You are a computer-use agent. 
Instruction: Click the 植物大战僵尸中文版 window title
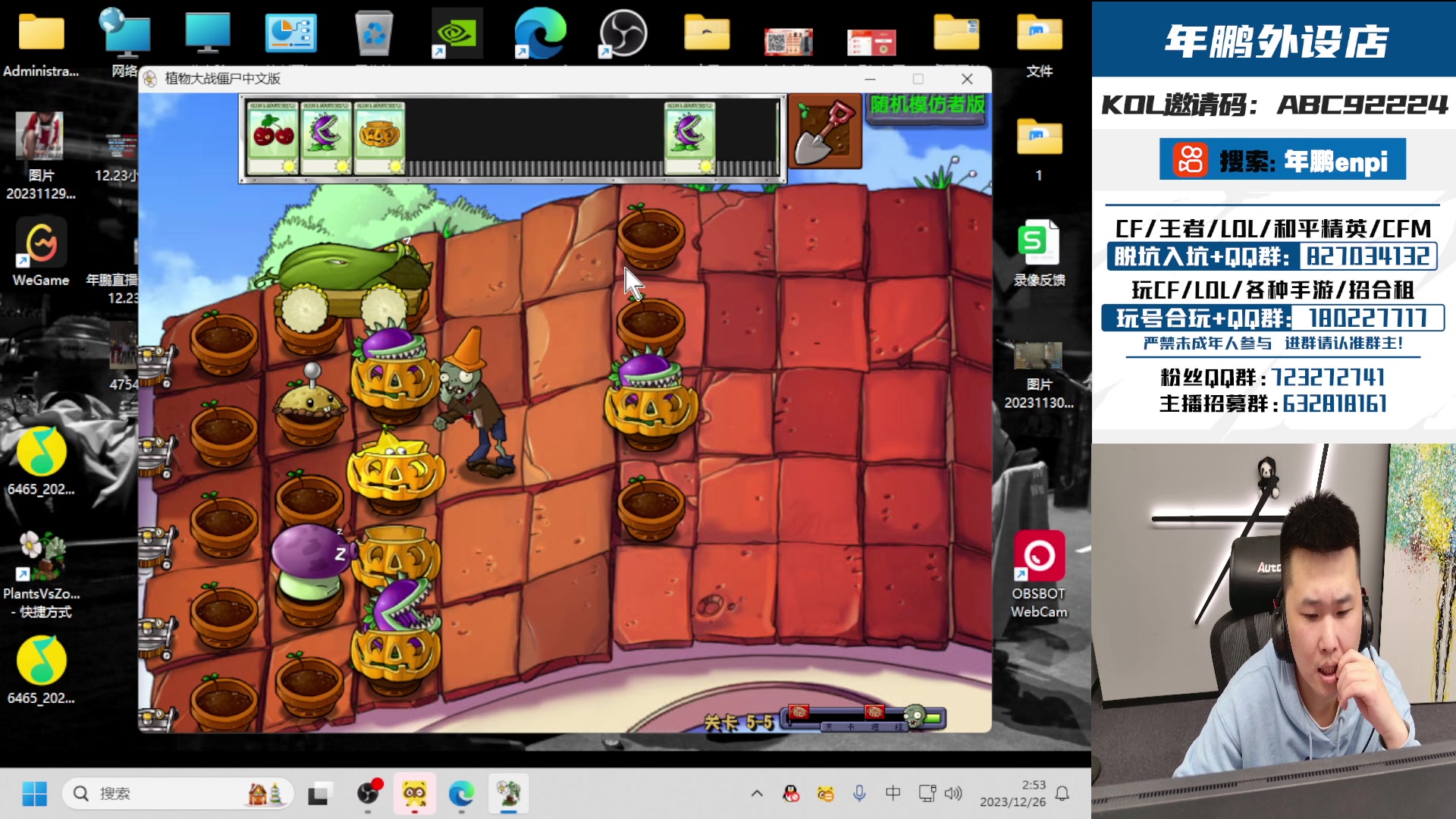click(222, 79)
